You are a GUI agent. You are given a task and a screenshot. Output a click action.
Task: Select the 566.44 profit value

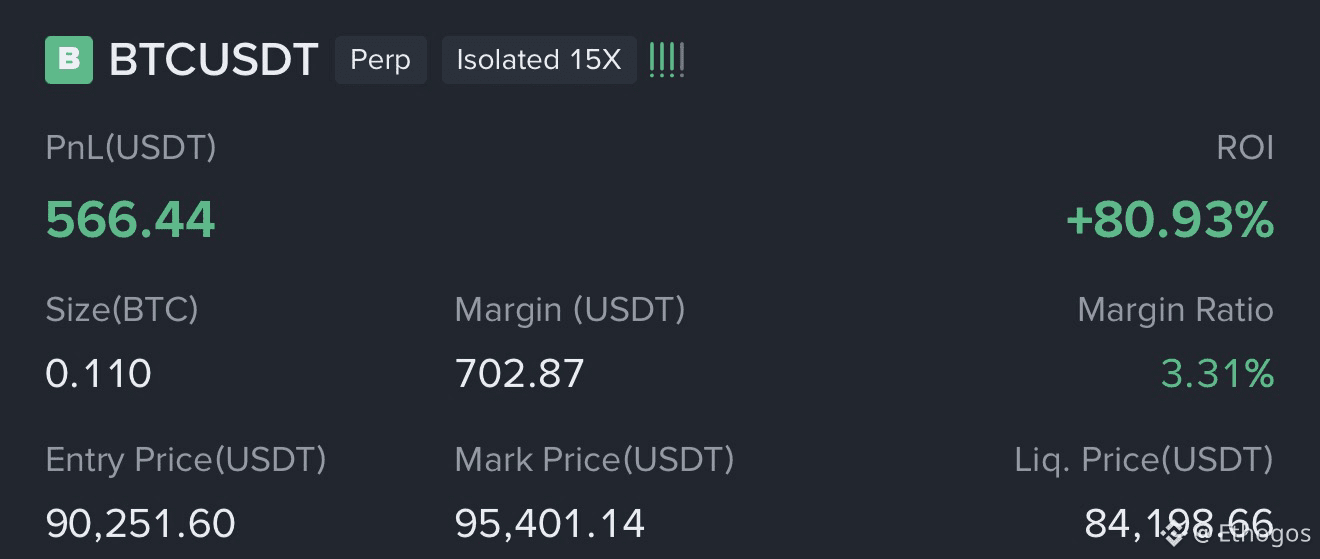click(130, 219)
